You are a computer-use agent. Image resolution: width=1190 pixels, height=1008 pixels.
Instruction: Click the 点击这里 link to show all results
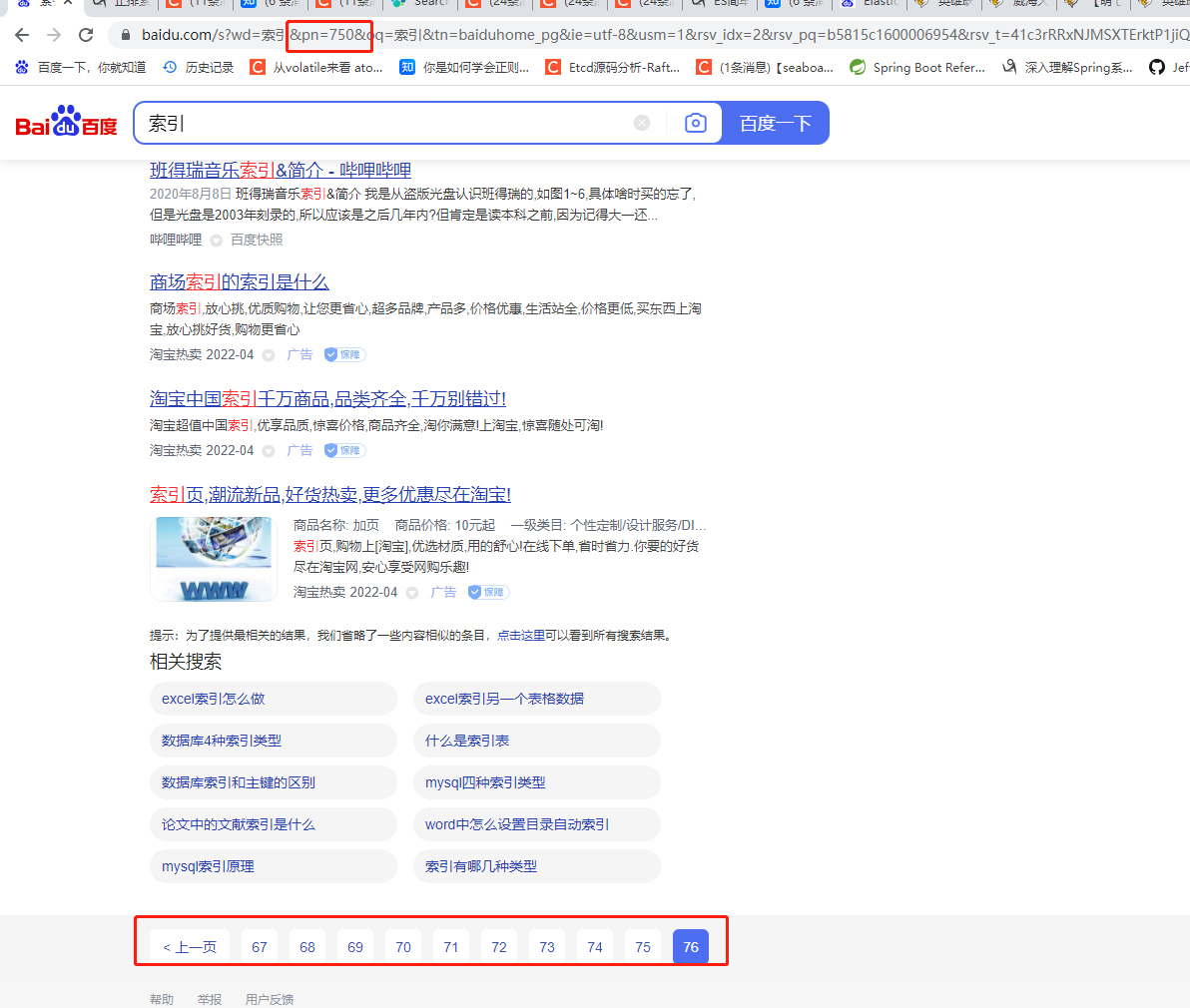point(521,636)
